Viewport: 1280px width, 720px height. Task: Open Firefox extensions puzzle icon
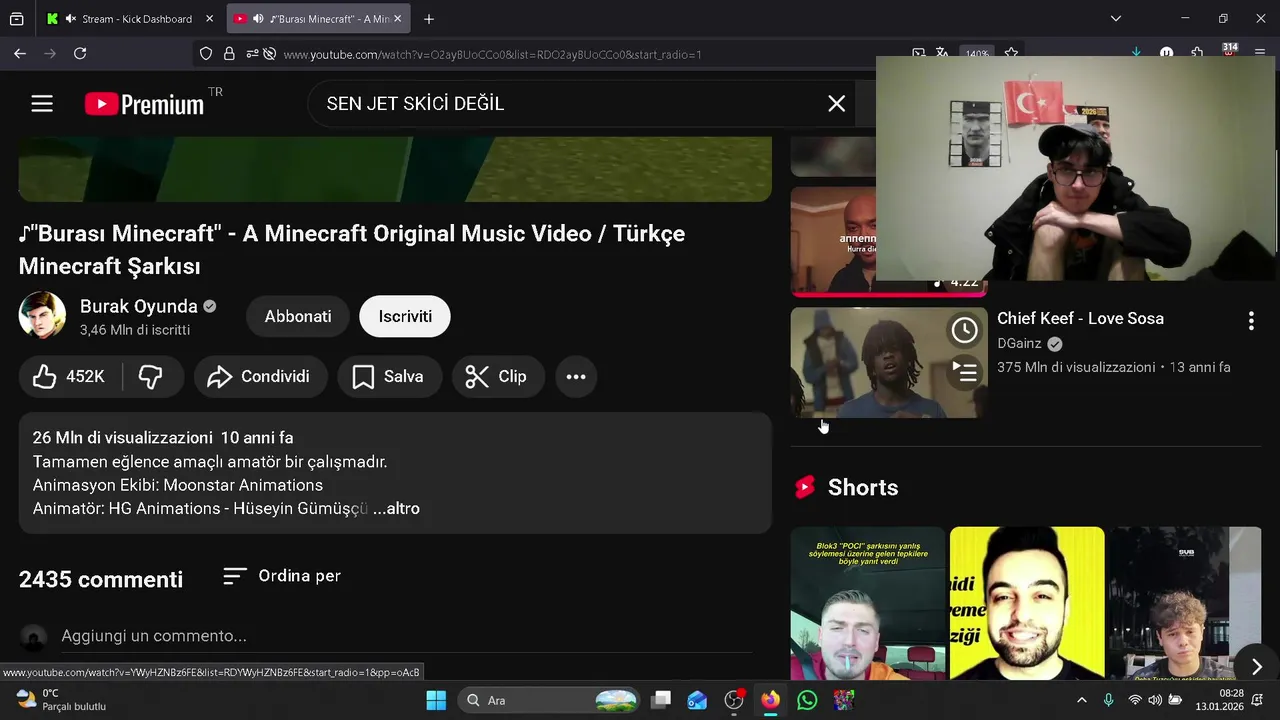[x=1197, y=53]
